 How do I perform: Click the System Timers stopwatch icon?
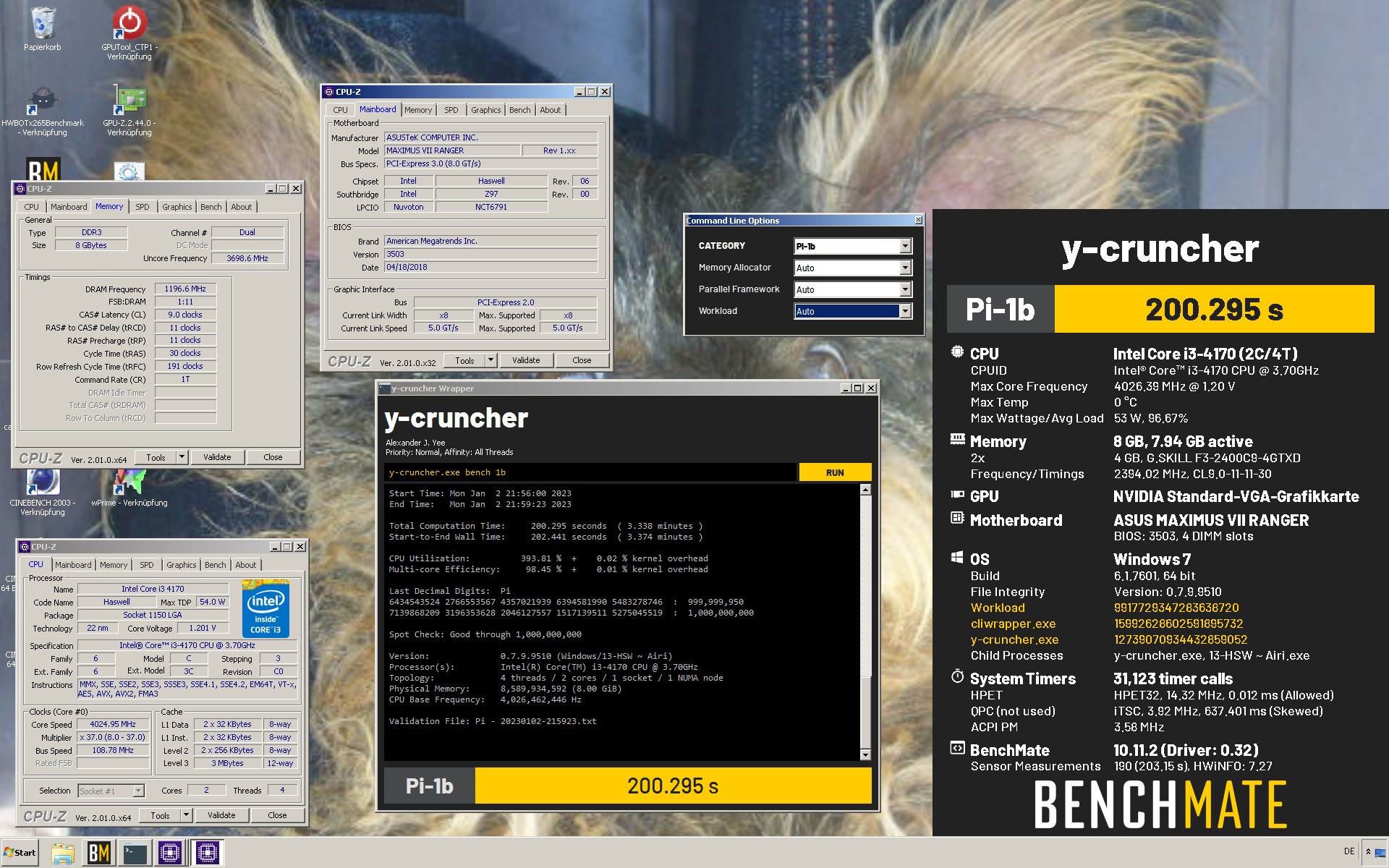957,677
